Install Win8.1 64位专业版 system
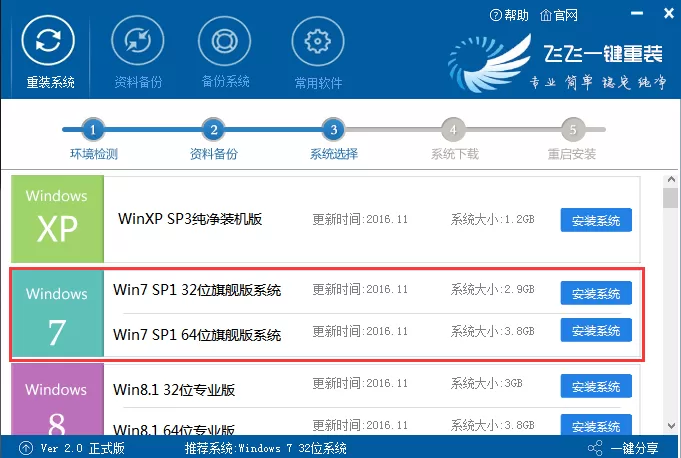The width and height of the screenshot is (681, 458). [596, 425]
